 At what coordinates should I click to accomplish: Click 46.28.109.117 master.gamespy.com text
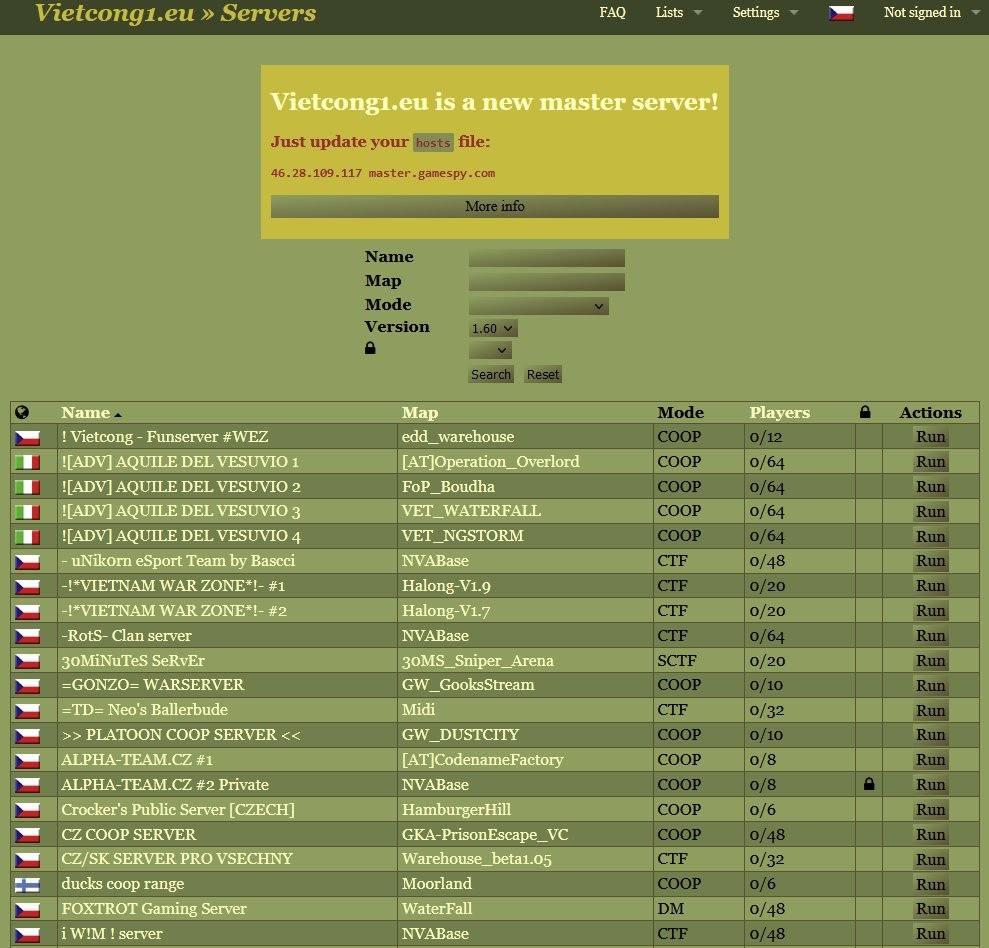click(383, 173)
